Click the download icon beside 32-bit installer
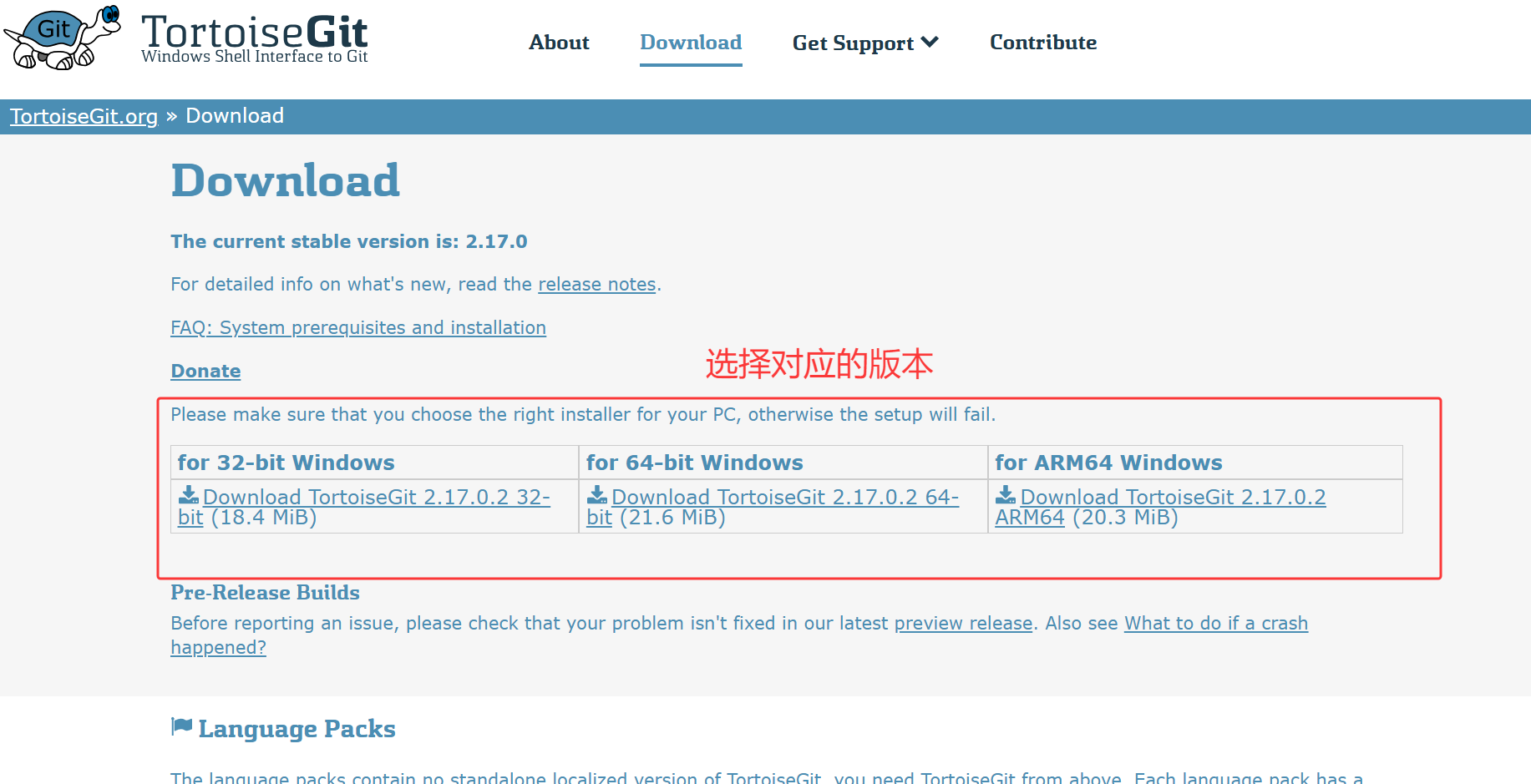Image resolution: width=1531 pixels, height=784 pixels. [x=189, y=495]
